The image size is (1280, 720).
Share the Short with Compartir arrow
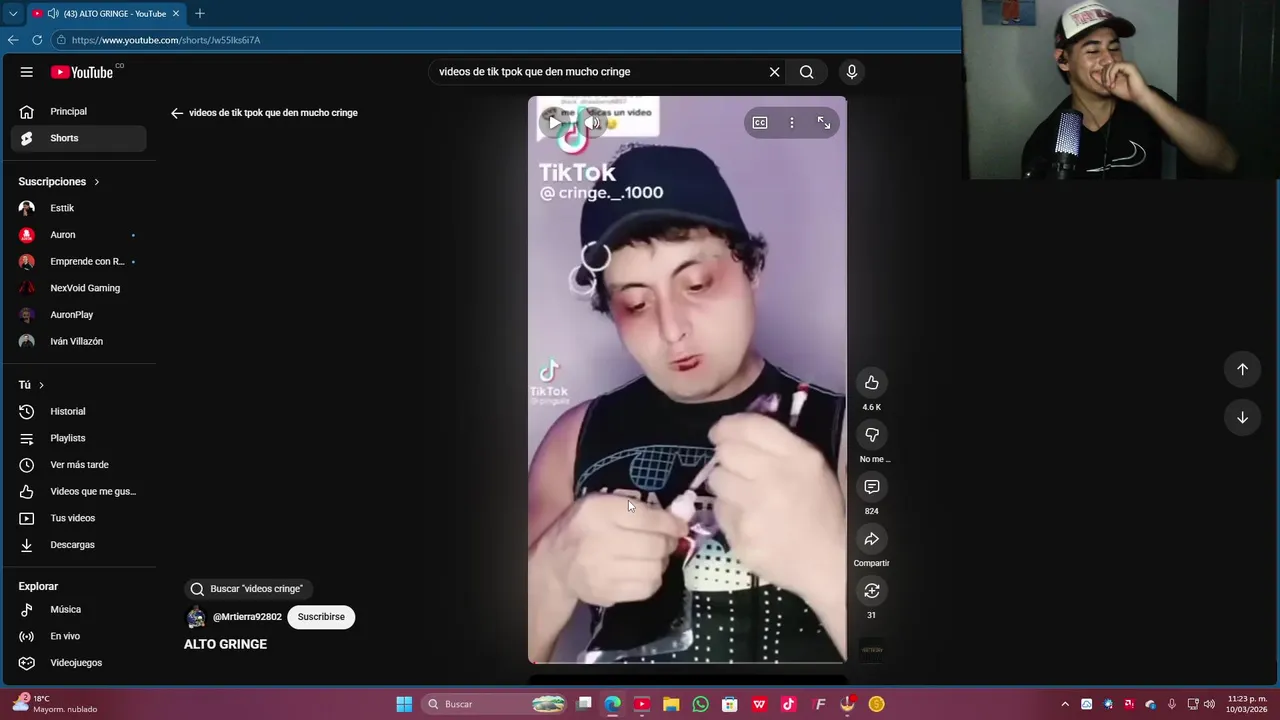pos(872,539)
